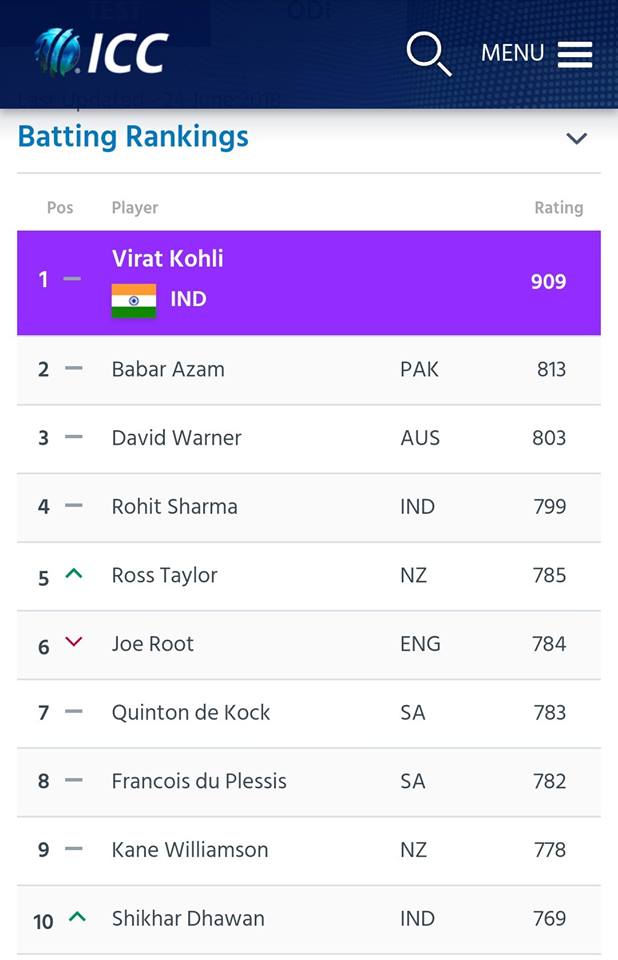Screen dimensions: 618x960
Task: Click the red down arrow beside Joe Root
Action: point(72,644)
